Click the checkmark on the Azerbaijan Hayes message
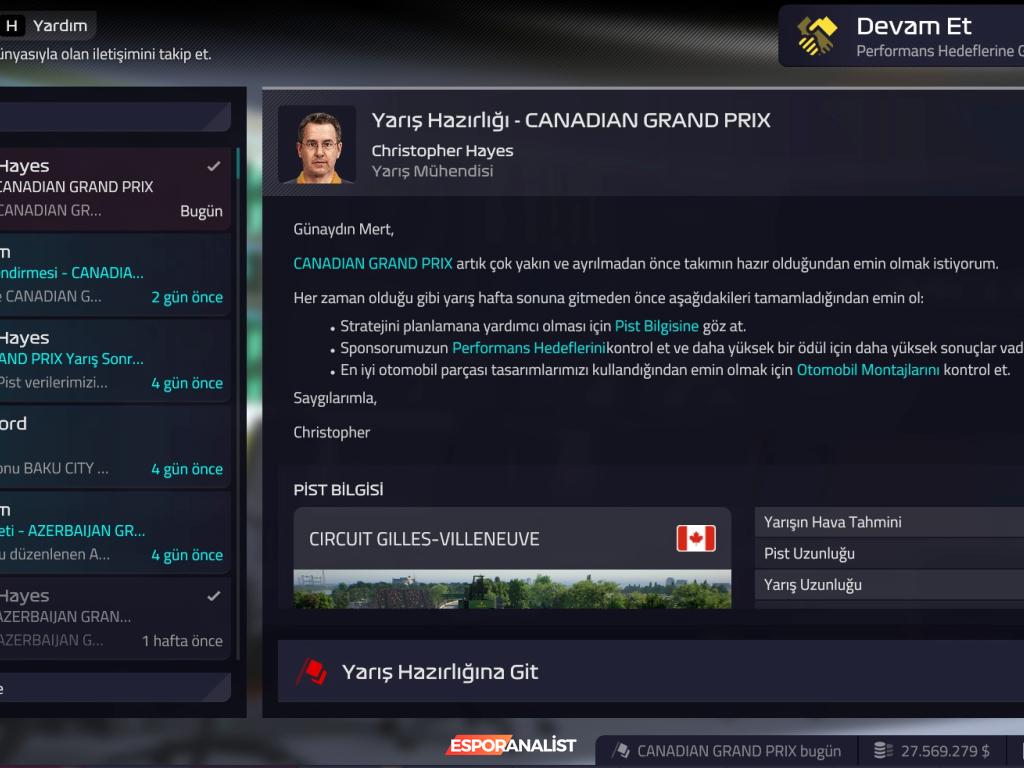 214,596
